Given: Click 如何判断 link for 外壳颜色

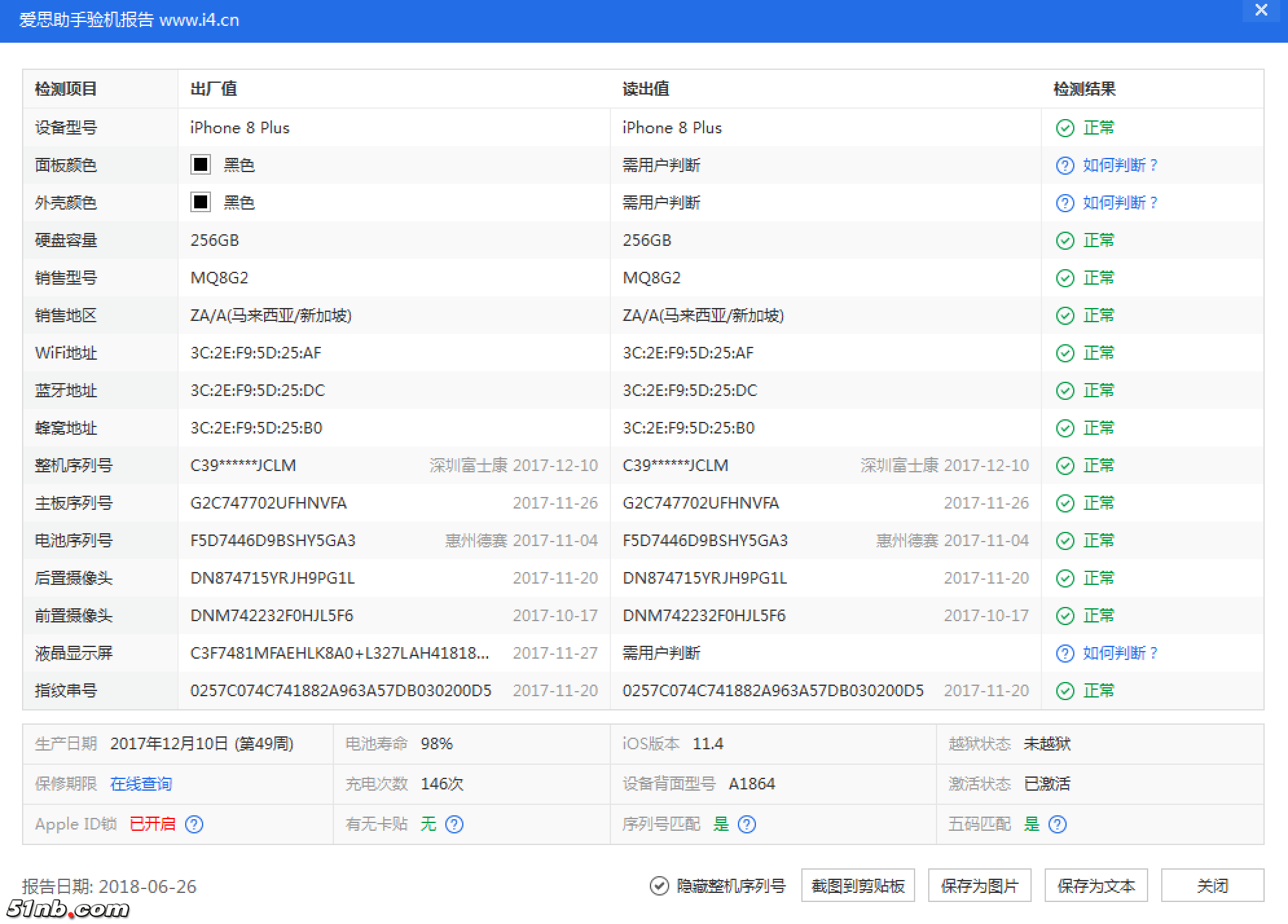Looking at the screenshot, I should (1120, 203).
